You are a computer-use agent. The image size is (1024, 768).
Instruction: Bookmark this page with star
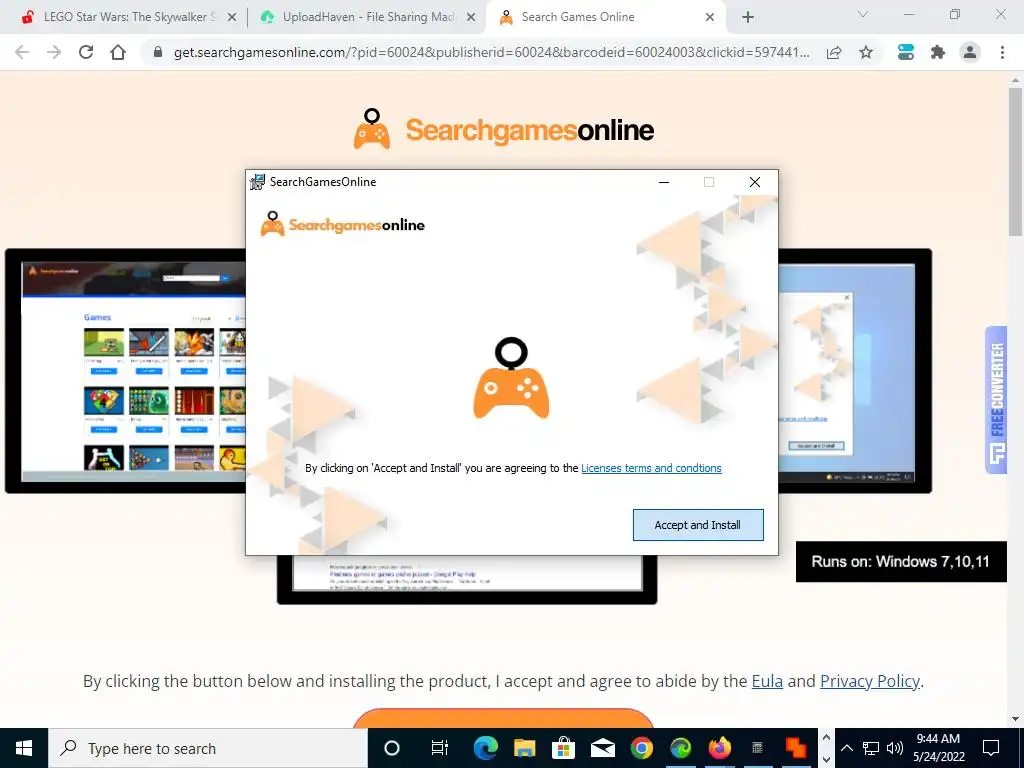(866, 52)
